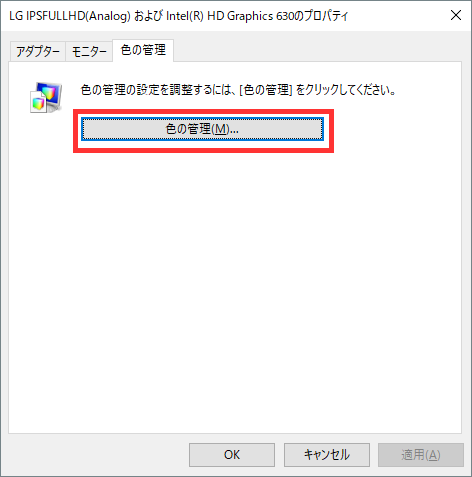Open the Adapter properties tab

click(x=38, y=52)
